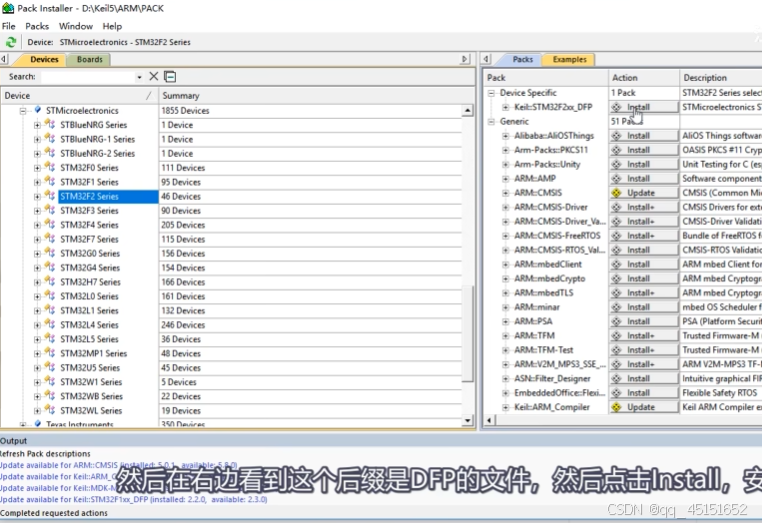Screen dimensions: 762x523
Task: Click the refresh packs toolbar icon
Action: [10, 42]
